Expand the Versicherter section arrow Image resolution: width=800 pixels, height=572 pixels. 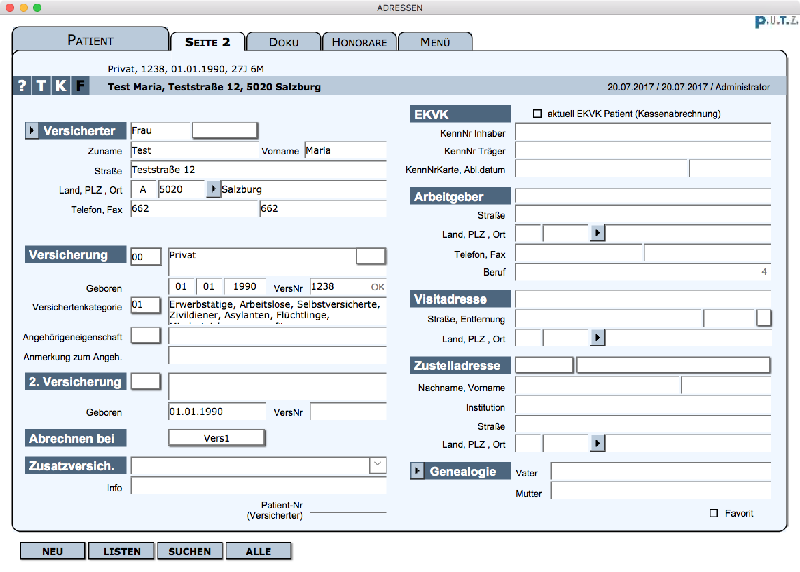(x=32, y=131)
